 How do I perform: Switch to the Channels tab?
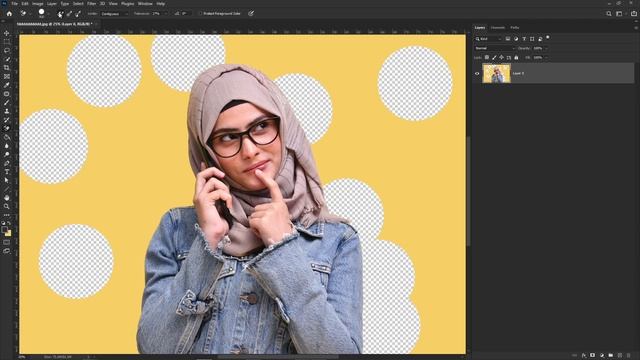(498, 28)
